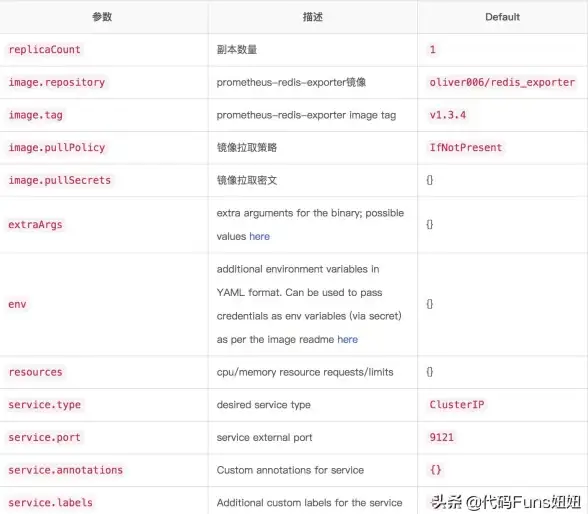Click the 'ClusterIP' default value

click(x=457, y=405)
